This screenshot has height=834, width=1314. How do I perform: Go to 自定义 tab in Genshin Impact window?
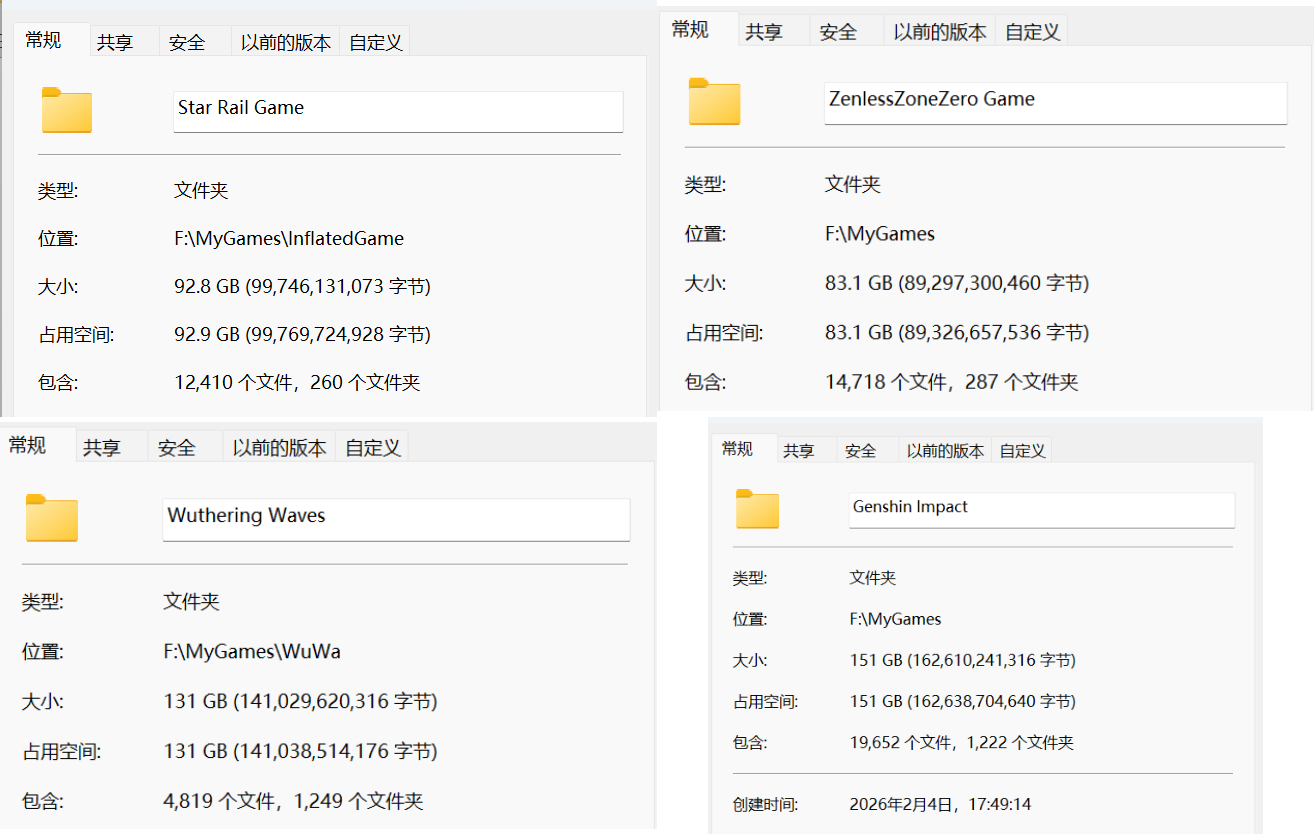(1022, 451)
